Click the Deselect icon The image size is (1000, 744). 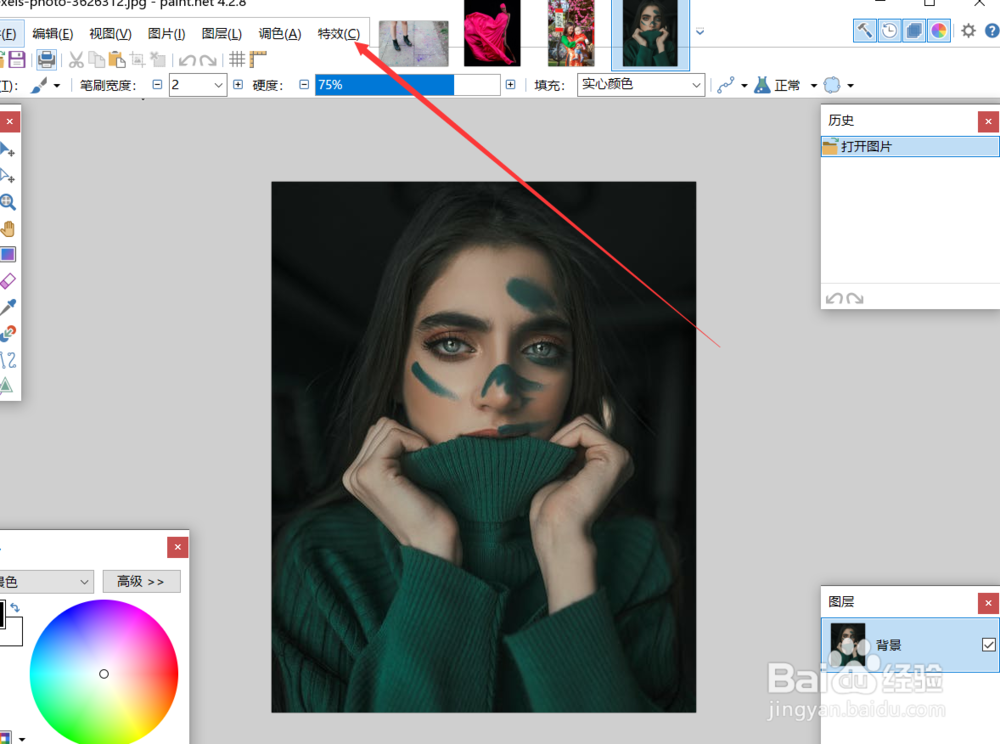click(x=158, y=60)
